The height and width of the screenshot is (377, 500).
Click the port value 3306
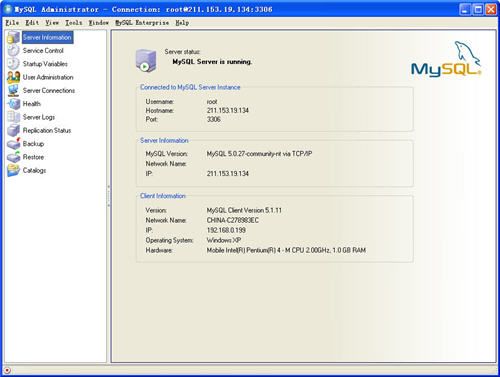point(214,119)
